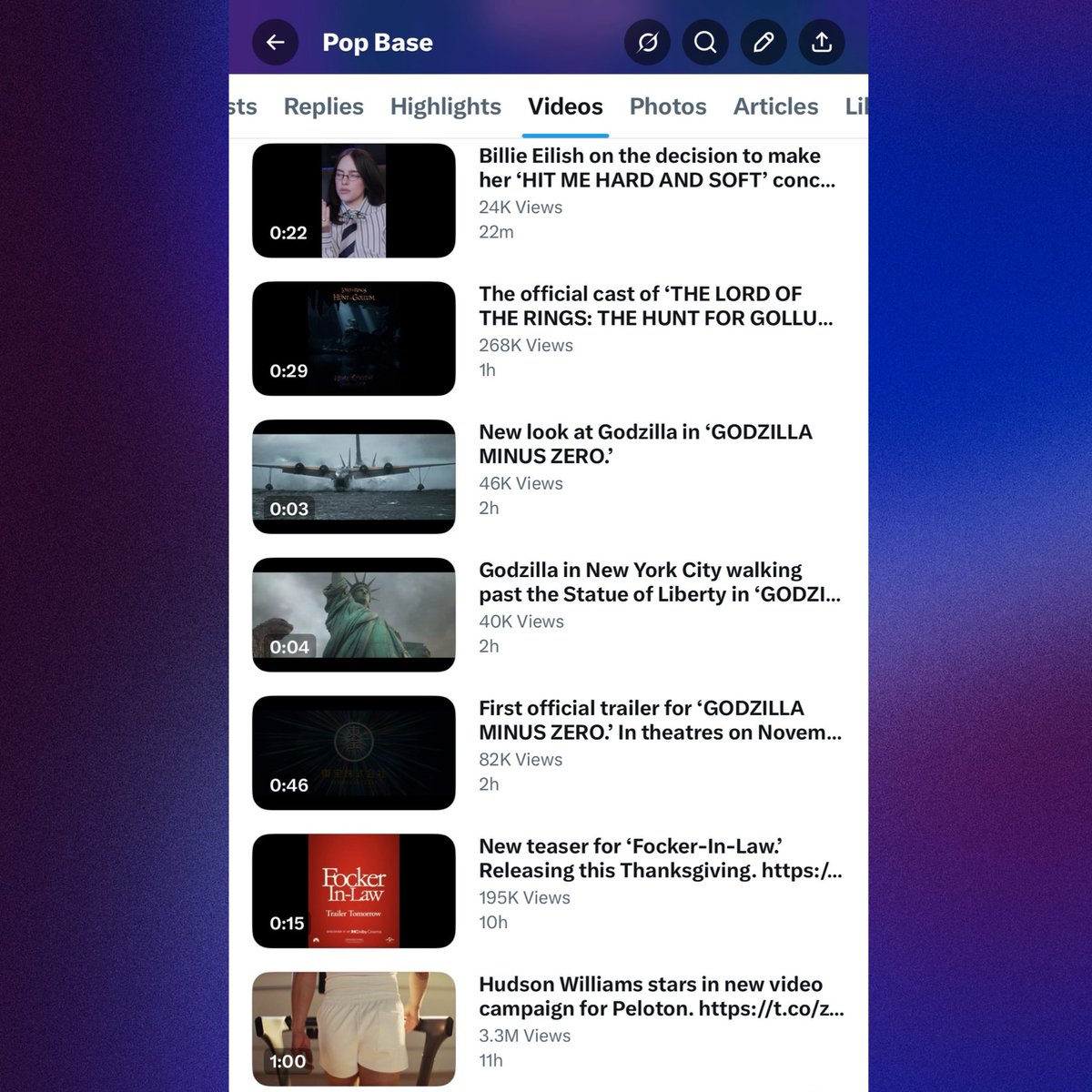Open the Hunt for Gollum video thumbnail
1092x1092 pixels.
pyautogui.click(x=354, y=339)
